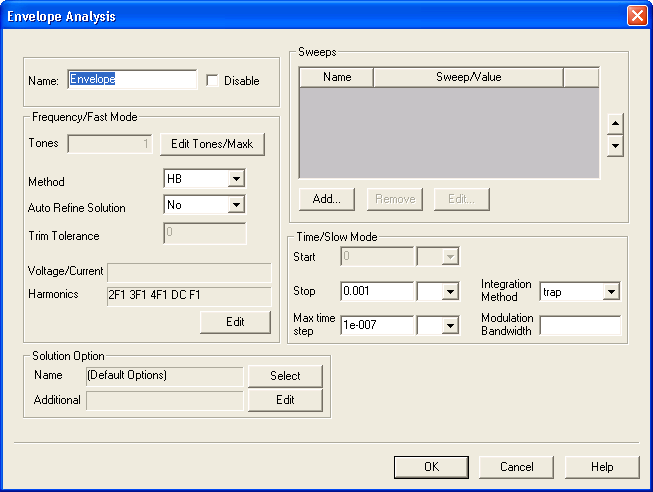
Task: Click the Help button
Action: click(x=602, y=467)
